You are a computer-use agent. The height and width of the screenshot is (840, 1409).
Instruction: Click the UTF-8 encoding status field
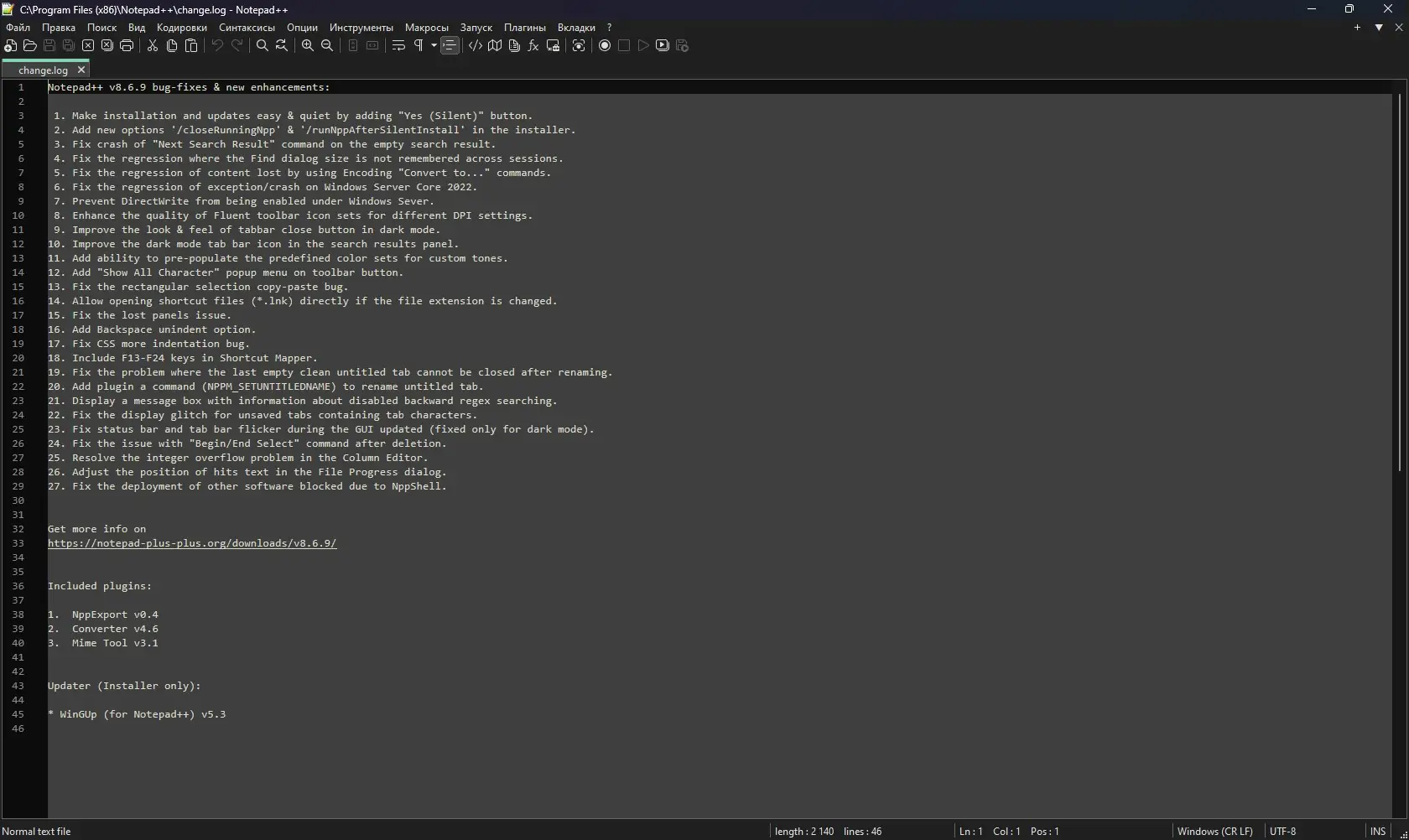click(x=1283, y=832)
